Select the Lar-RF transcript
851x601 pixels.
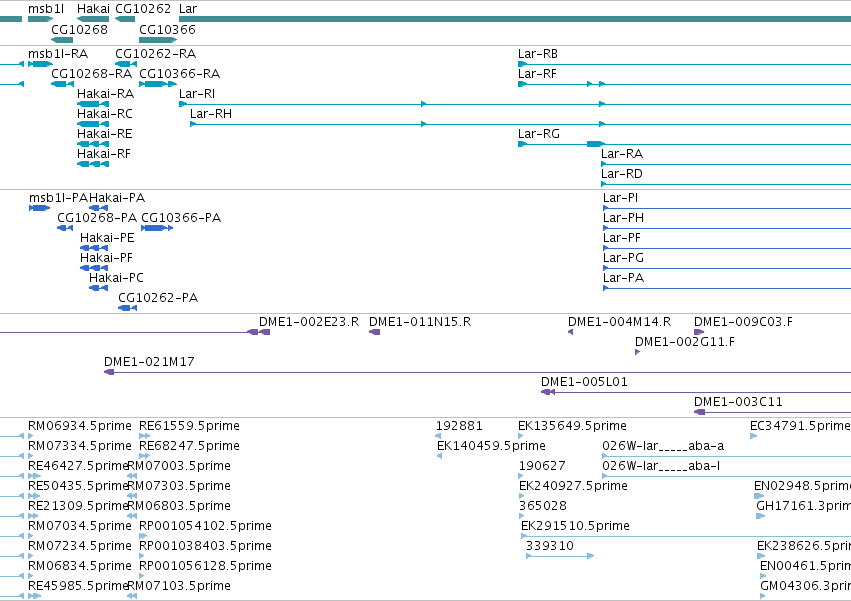coord(537,74)
